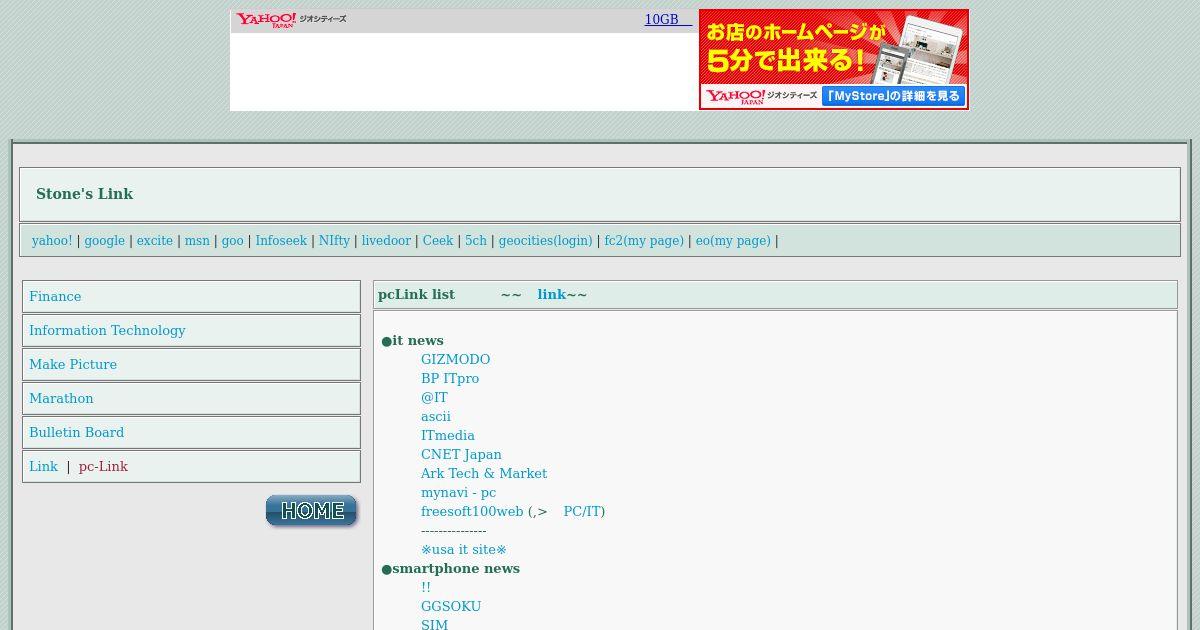The width and height of the screenshot is (1200, 630).
Task: Open the freesoft100web link
Action: click(x=472, y=512)
